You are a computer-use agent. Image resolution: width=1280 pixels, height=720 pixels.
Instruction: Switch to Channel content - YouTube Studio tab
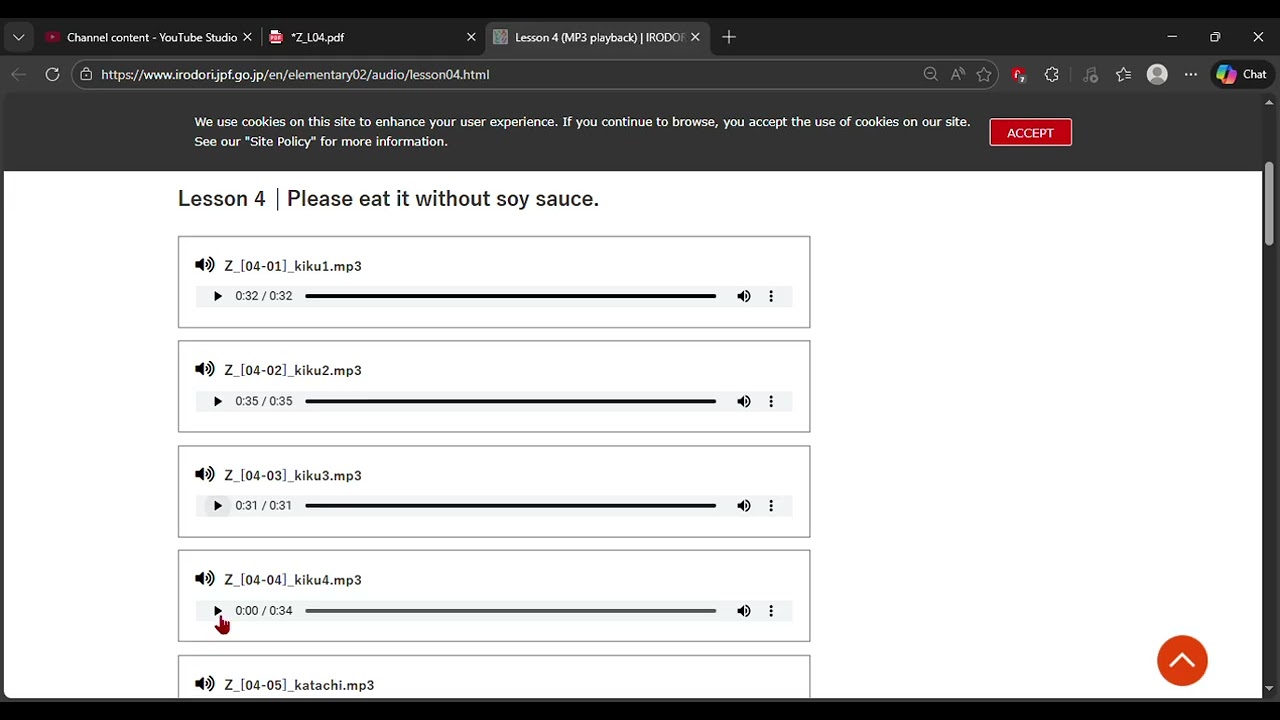click(x=150, y=37)
